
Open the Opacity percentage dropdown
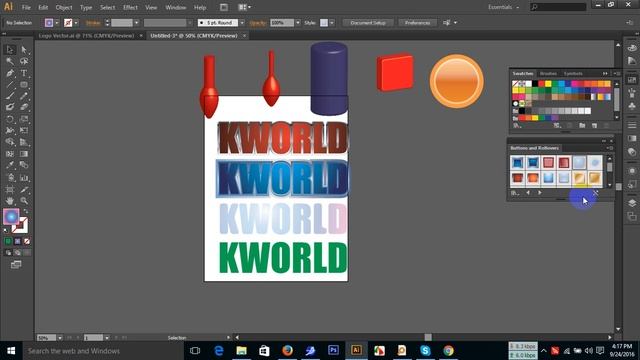[298, 23]
